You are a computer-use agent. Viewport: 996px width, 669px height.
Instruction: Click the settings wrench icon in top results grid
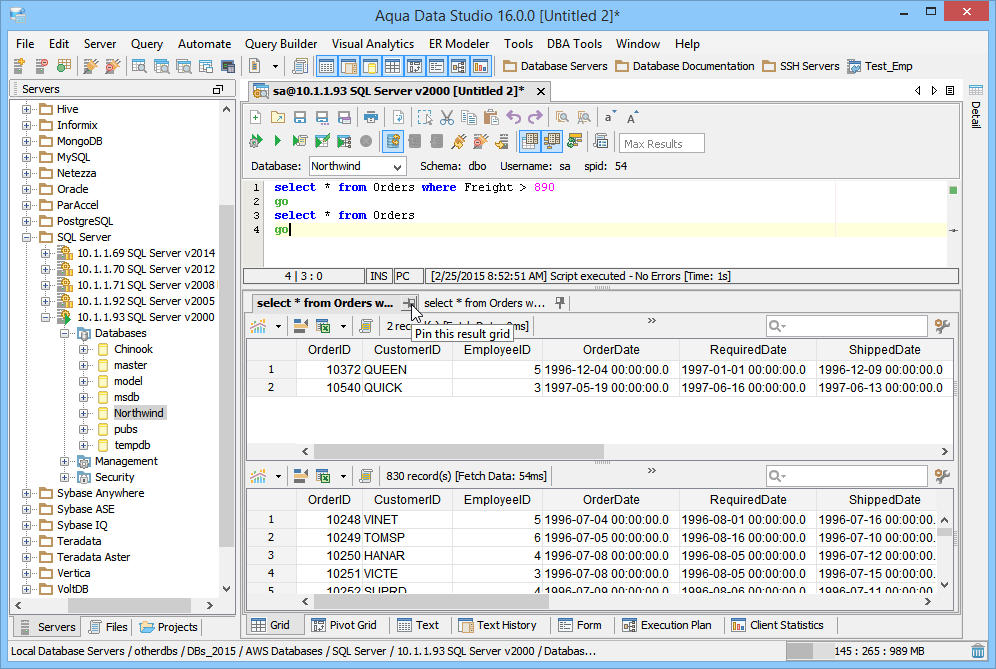point(942,326)
